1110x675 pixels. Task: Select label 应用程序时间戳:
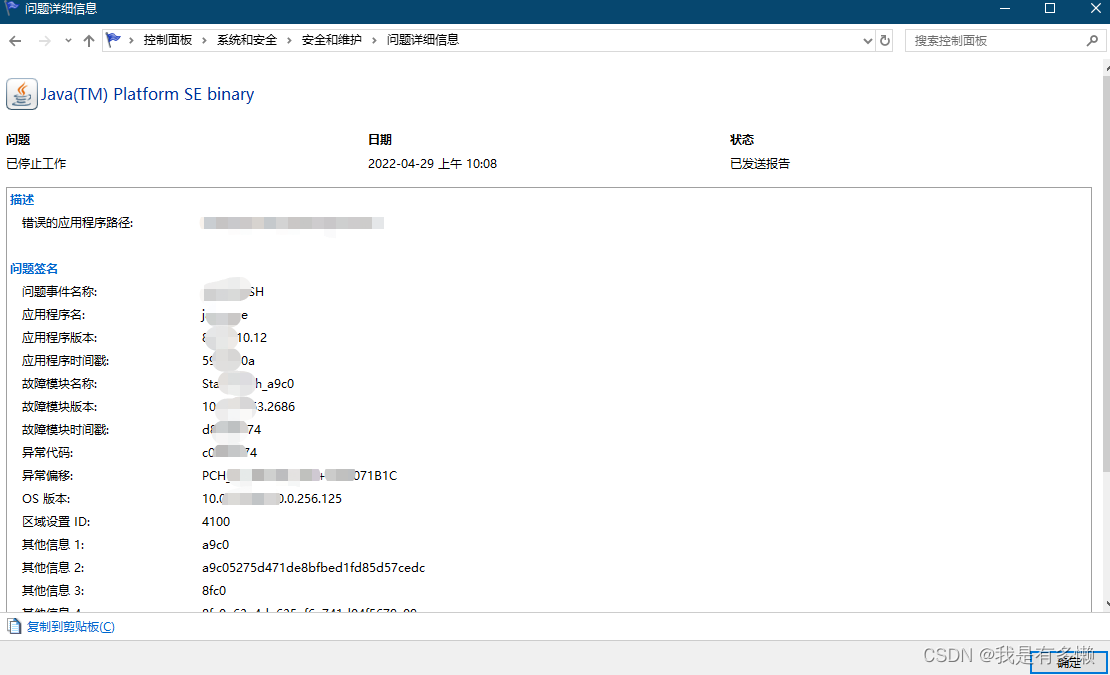pyautogui.click(x=66, y=361)
